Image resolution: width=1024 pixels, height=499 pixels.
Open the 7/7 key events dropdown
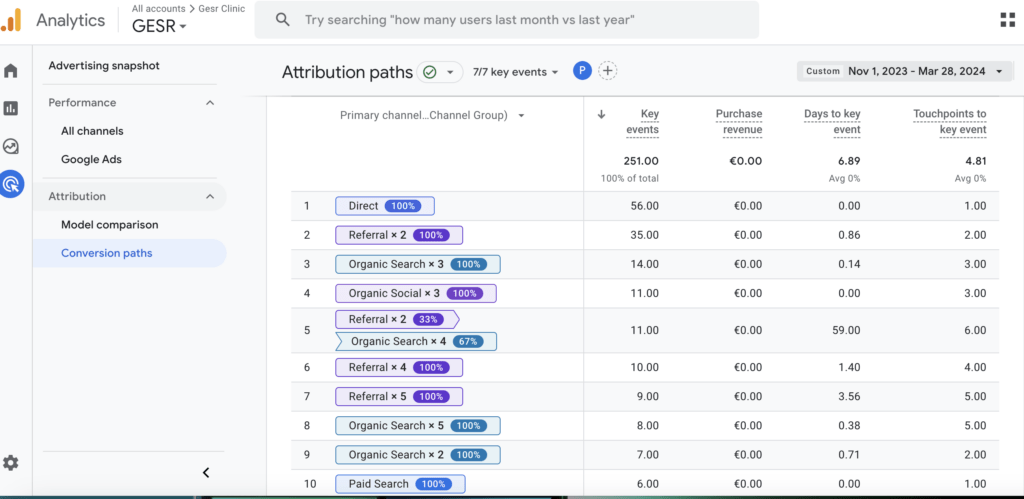516,72
